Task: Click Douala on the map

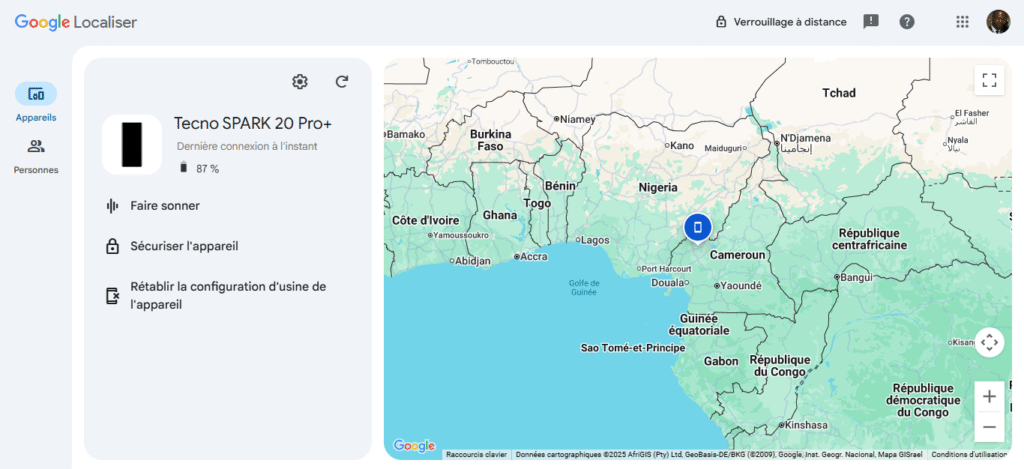Action: (x=667, y=283)
